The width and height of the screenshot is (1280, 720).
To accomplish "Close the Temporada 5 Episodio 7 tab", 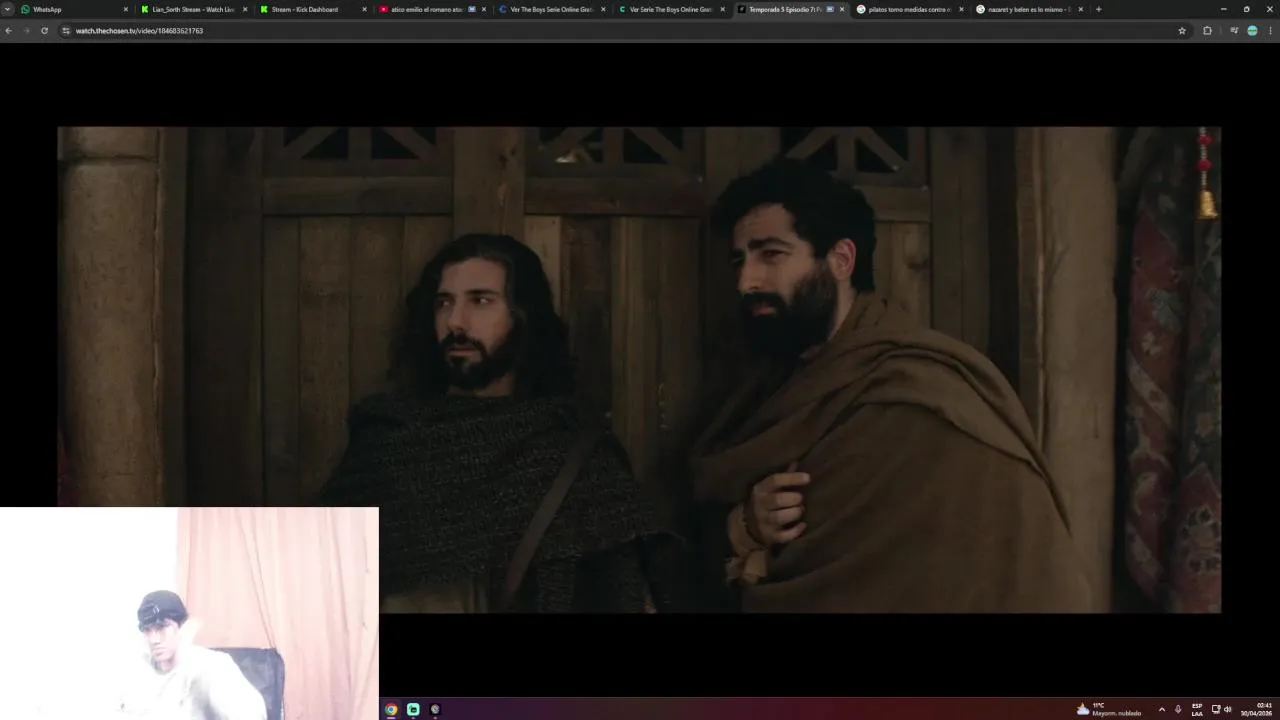I will [x=842, y=9].
